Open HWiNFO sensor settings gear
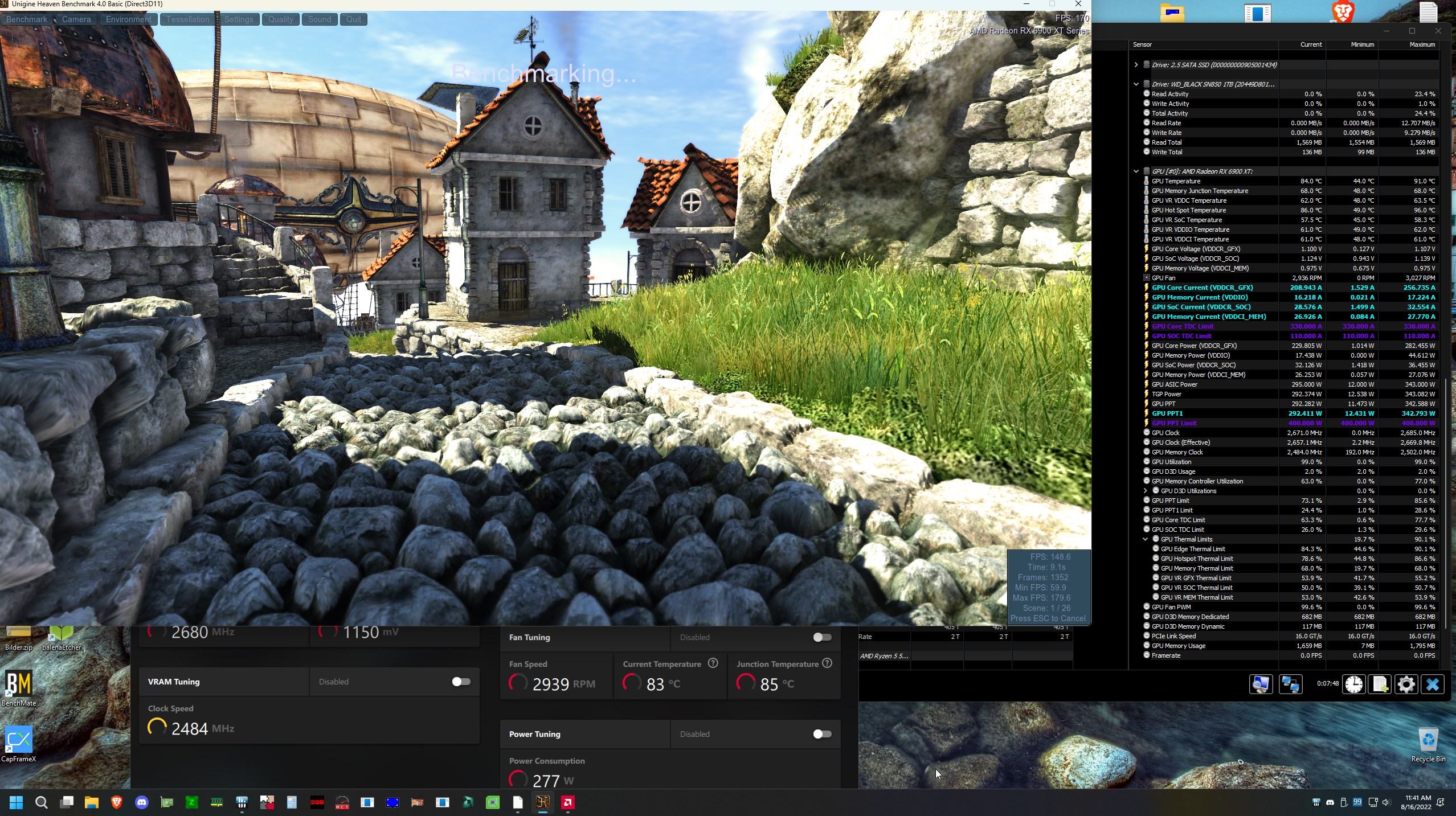 [x=1406, y=684]
